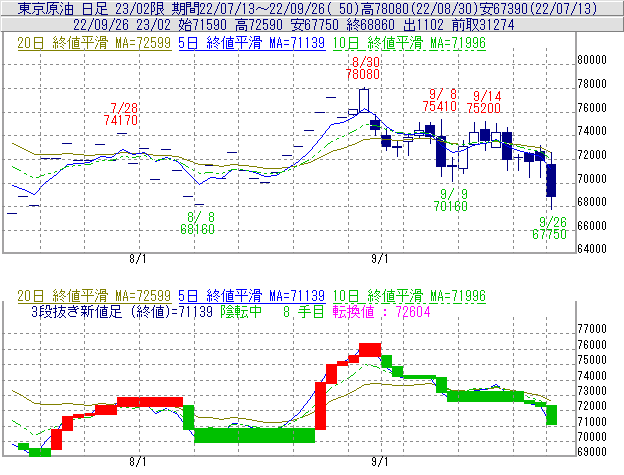This screenshot has width=624, height=475.
Task: Click the 3段抜き新値足 (終値)=71139 text
Action: tap(122, 311)
